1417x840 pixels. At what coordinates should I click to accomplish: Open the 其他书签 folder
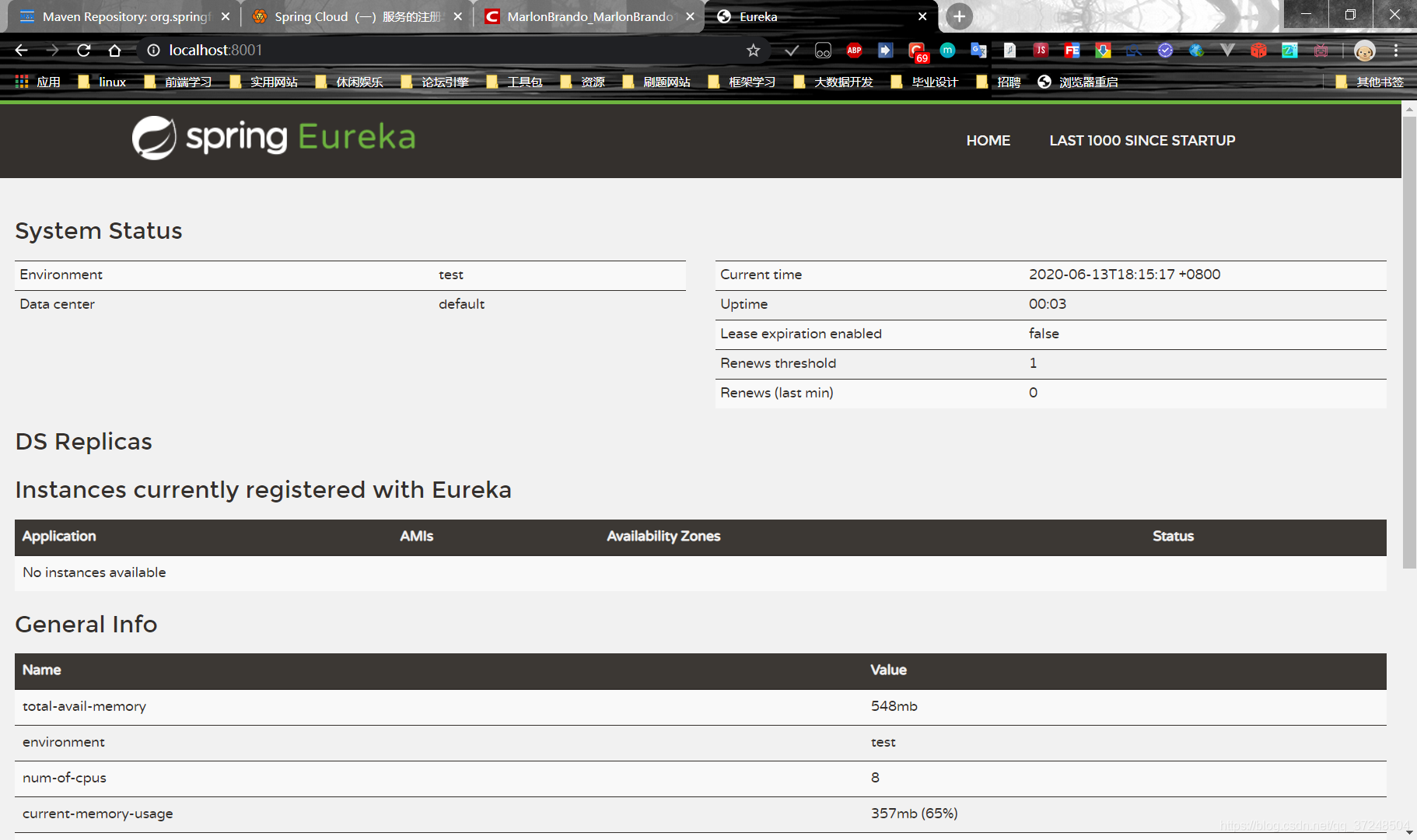(1370, 82)
